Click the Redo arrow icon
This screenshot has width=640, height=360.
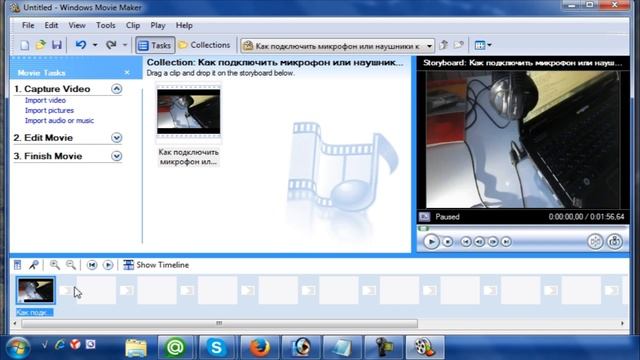click(111, 45)
